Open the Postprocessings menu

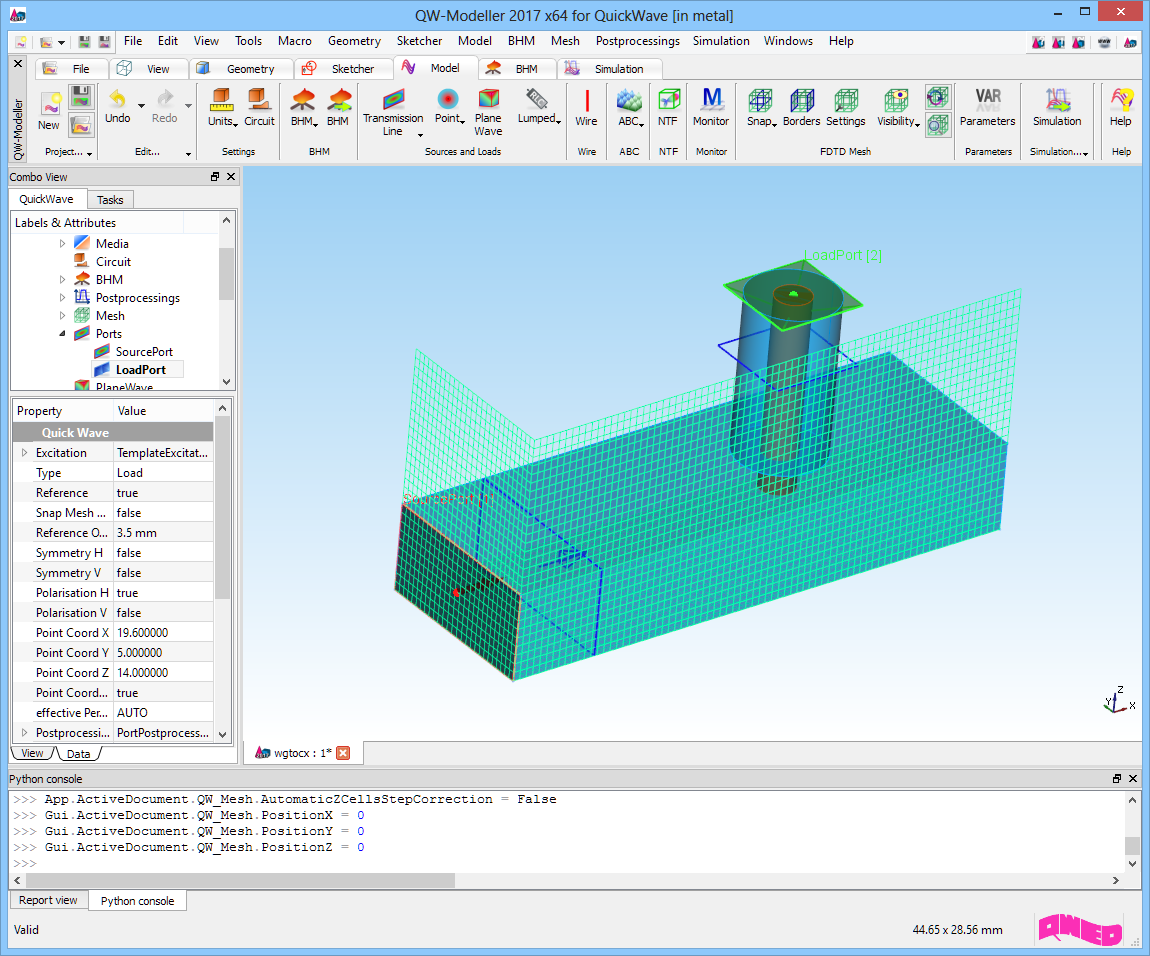point(637,41)
